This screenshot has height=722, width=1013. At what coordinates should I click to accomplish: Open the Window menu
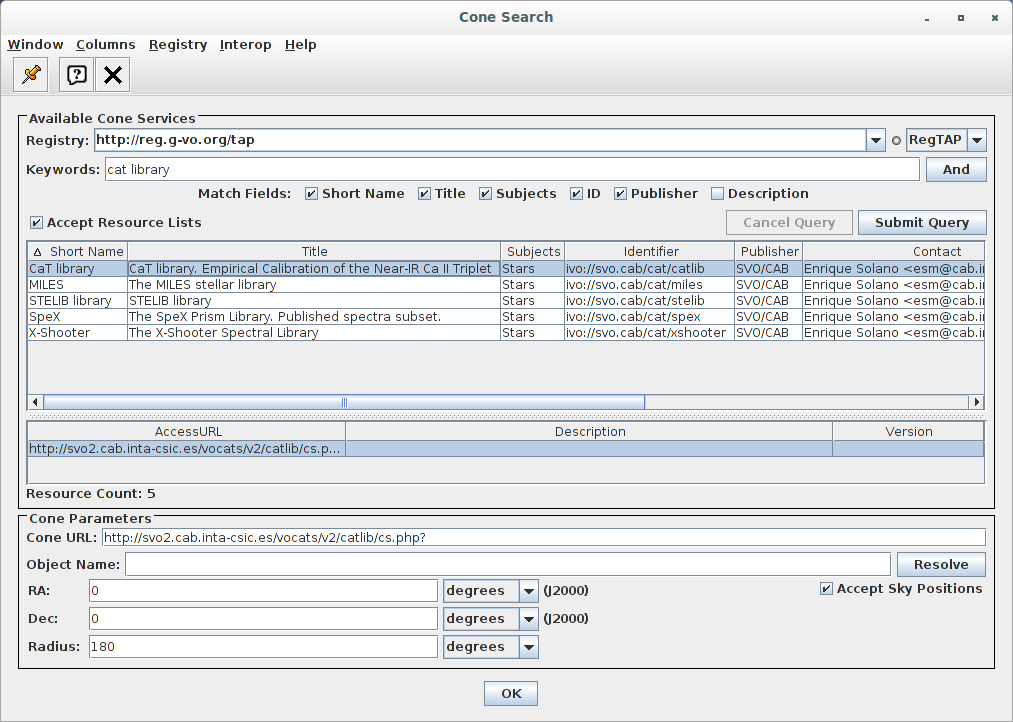click(36, 45)
